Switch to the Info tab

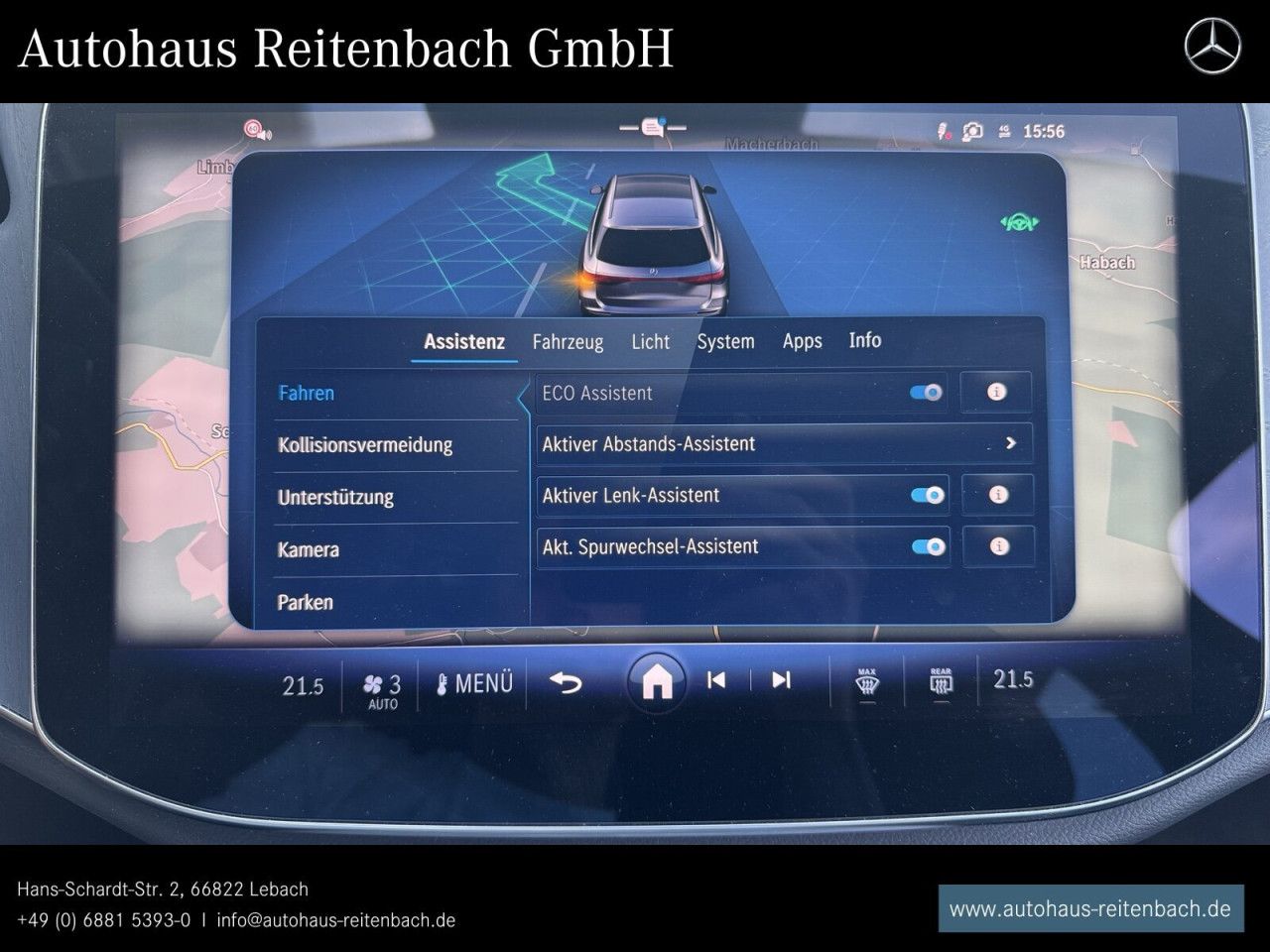[x=864, y=340]
